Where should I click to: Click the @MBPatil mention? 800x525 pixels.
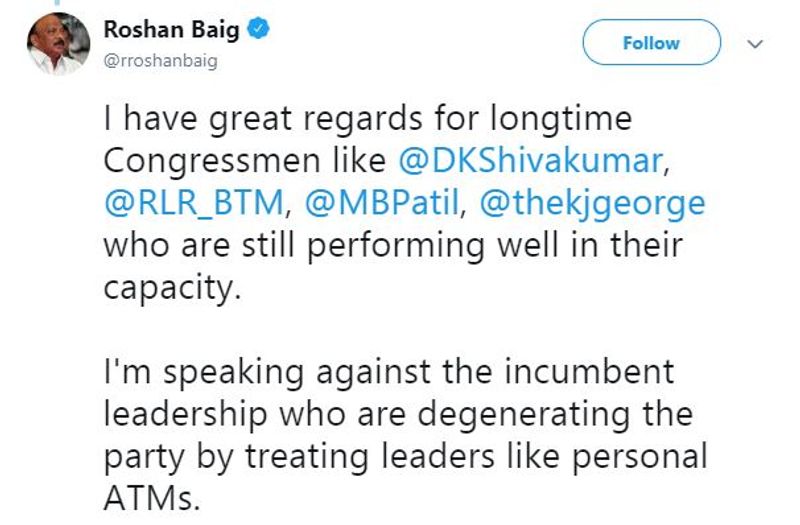(386, 204)
